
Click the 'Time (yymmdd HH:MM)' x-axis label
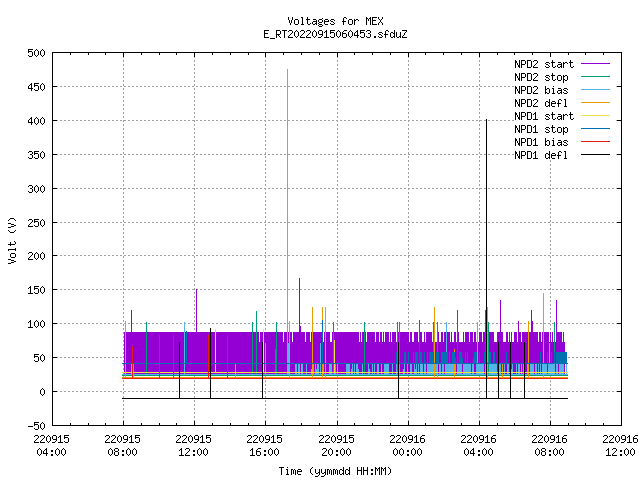[335, 471]
